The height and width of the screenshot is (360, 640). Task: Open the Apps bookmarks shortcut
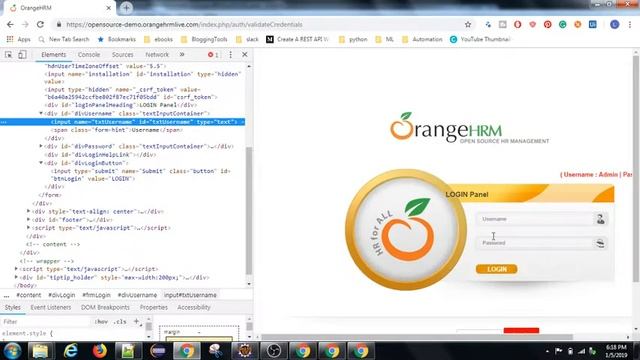click(x=18, y=39)
